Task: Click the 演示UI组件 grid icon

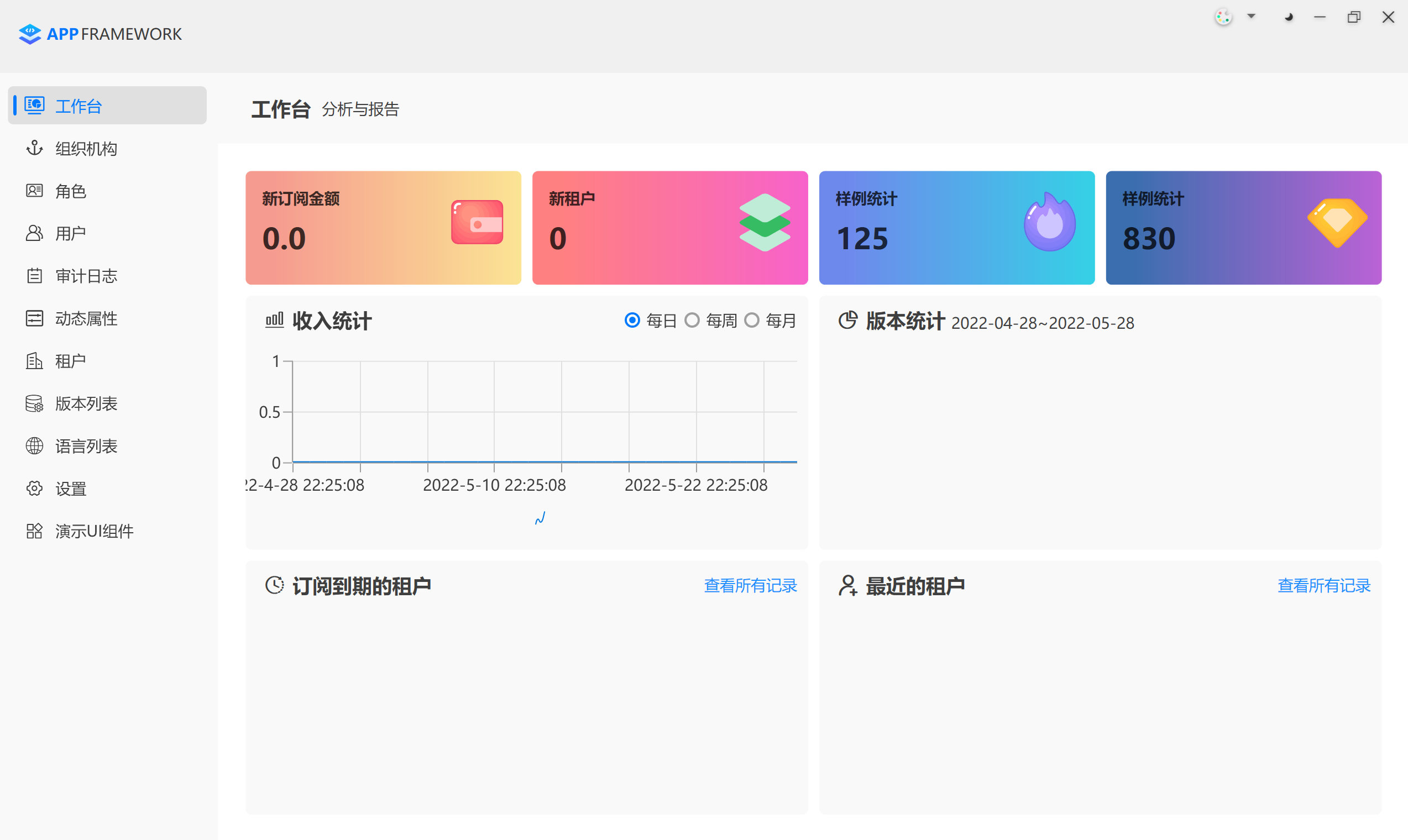Action: [34, 531]
